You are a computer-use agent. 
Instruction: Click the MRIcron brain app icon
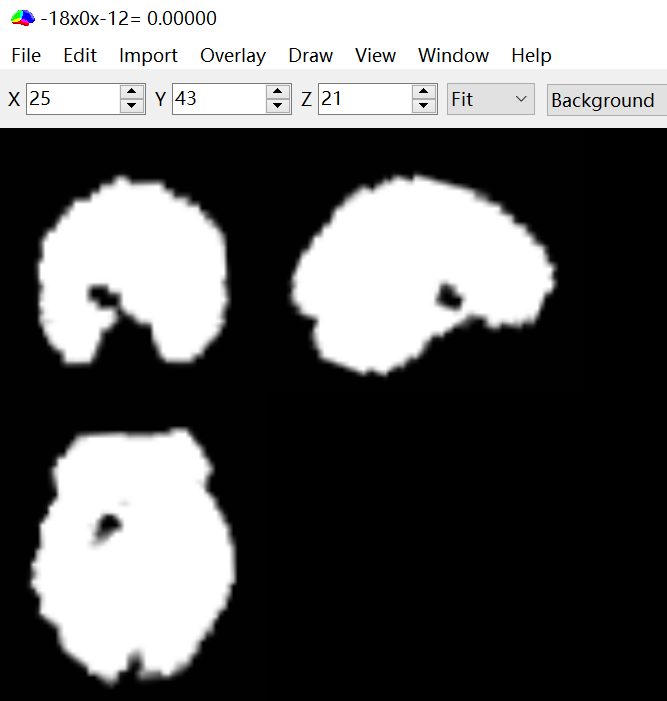coord(23,18)
